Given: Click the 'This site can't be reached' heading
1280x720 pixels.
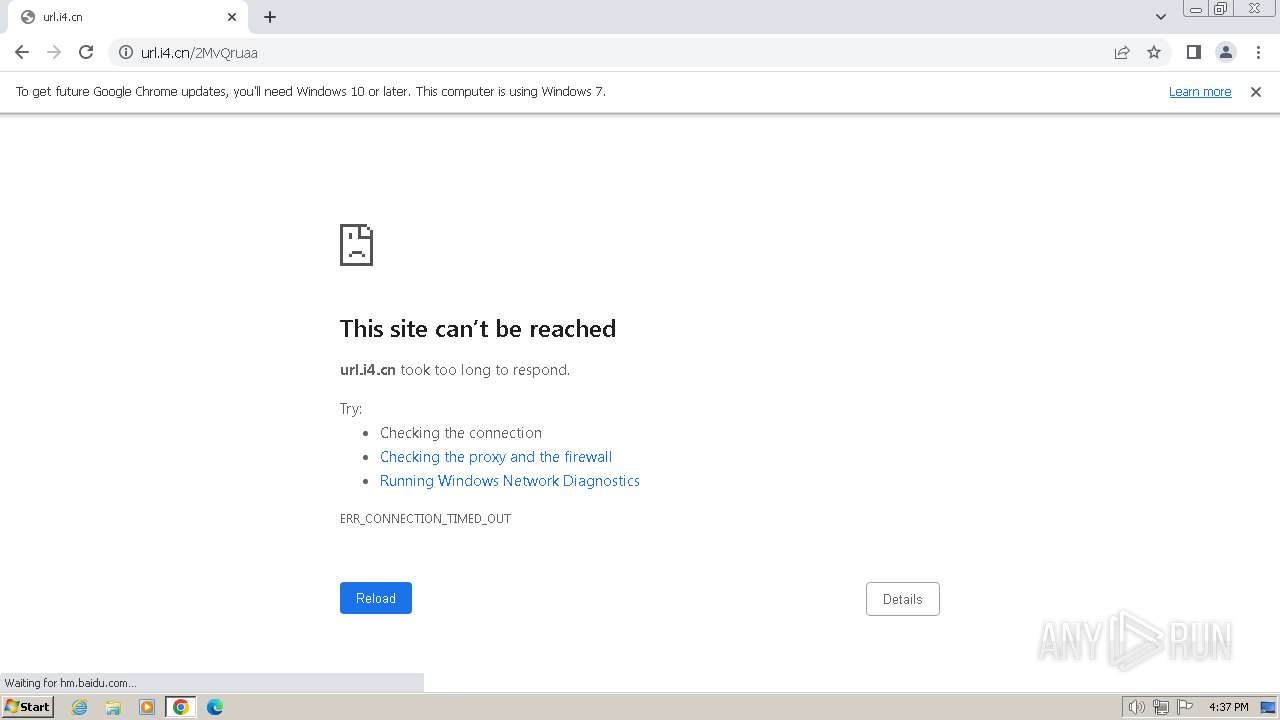Looking at the screenshot, I should pos(478,329).
